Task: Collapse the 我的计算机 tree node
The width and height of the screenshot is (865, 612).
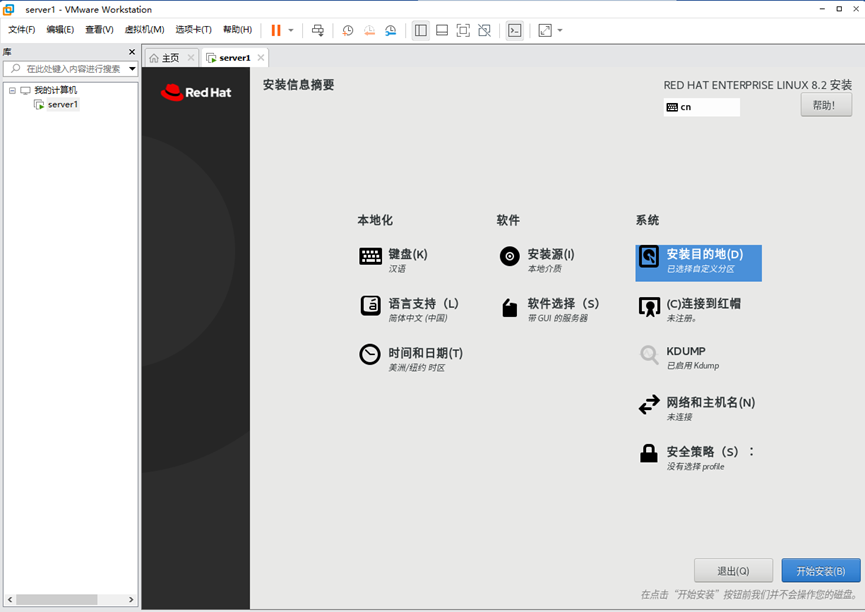Action: [12, 91]
